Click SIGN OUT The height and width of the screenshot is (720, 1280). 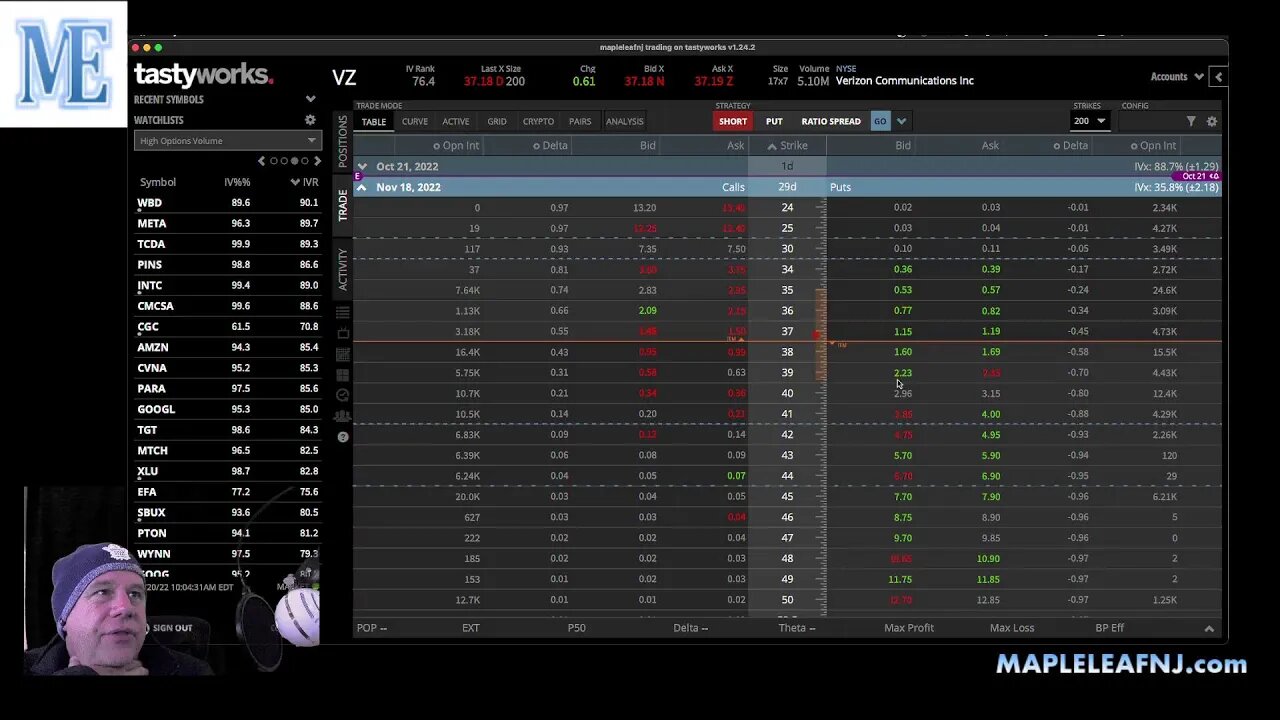[172, 628]
